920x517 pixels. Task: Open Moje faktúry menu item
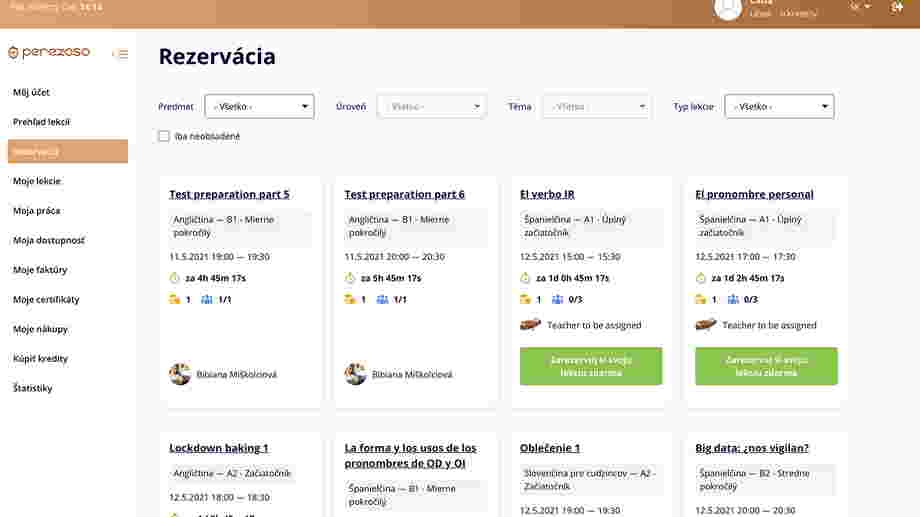[40, 269]
